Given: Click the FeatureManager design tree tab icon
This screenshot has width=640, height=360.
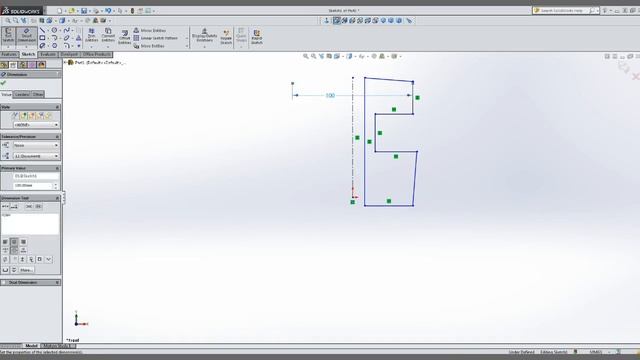Looking at the screenshot, I should click(4, 64).
